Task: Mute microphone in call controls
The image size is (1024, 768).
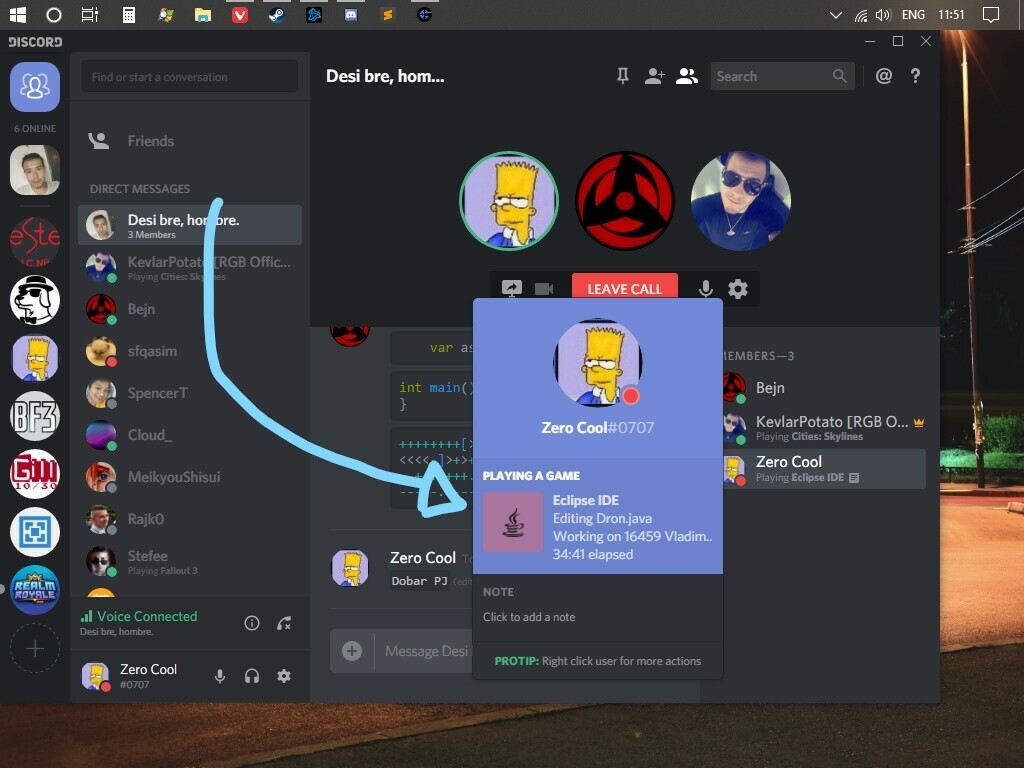Action: pos(705,288)
